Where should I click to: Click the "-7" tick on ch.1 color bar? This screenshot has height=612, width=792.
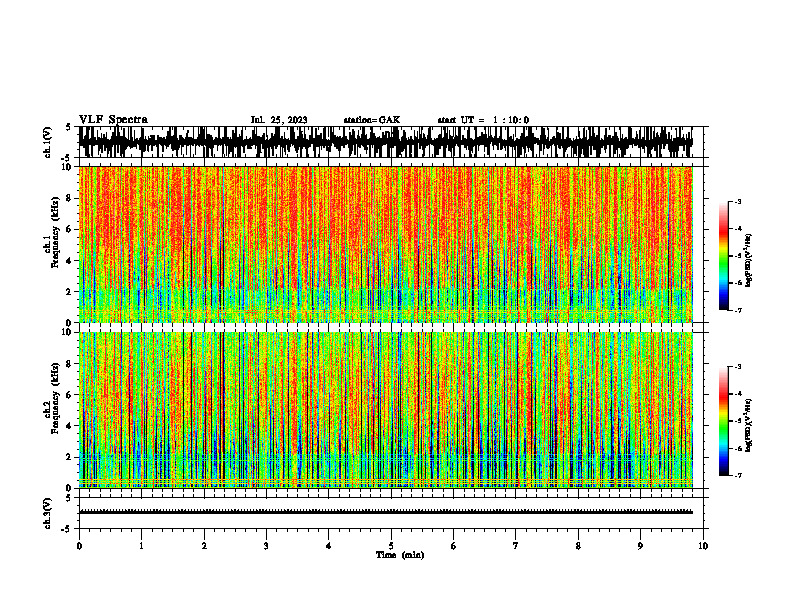[x=737, y=310]
